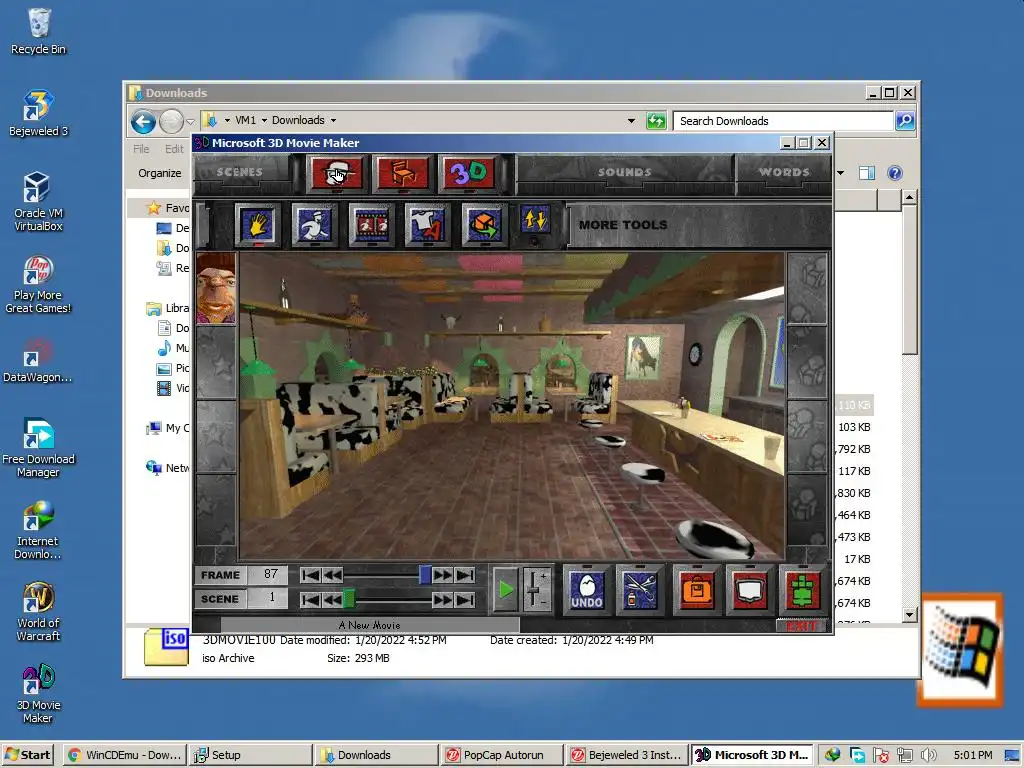Expand the Downloads breadcrumb dropdown arrow

click(333, 121)
